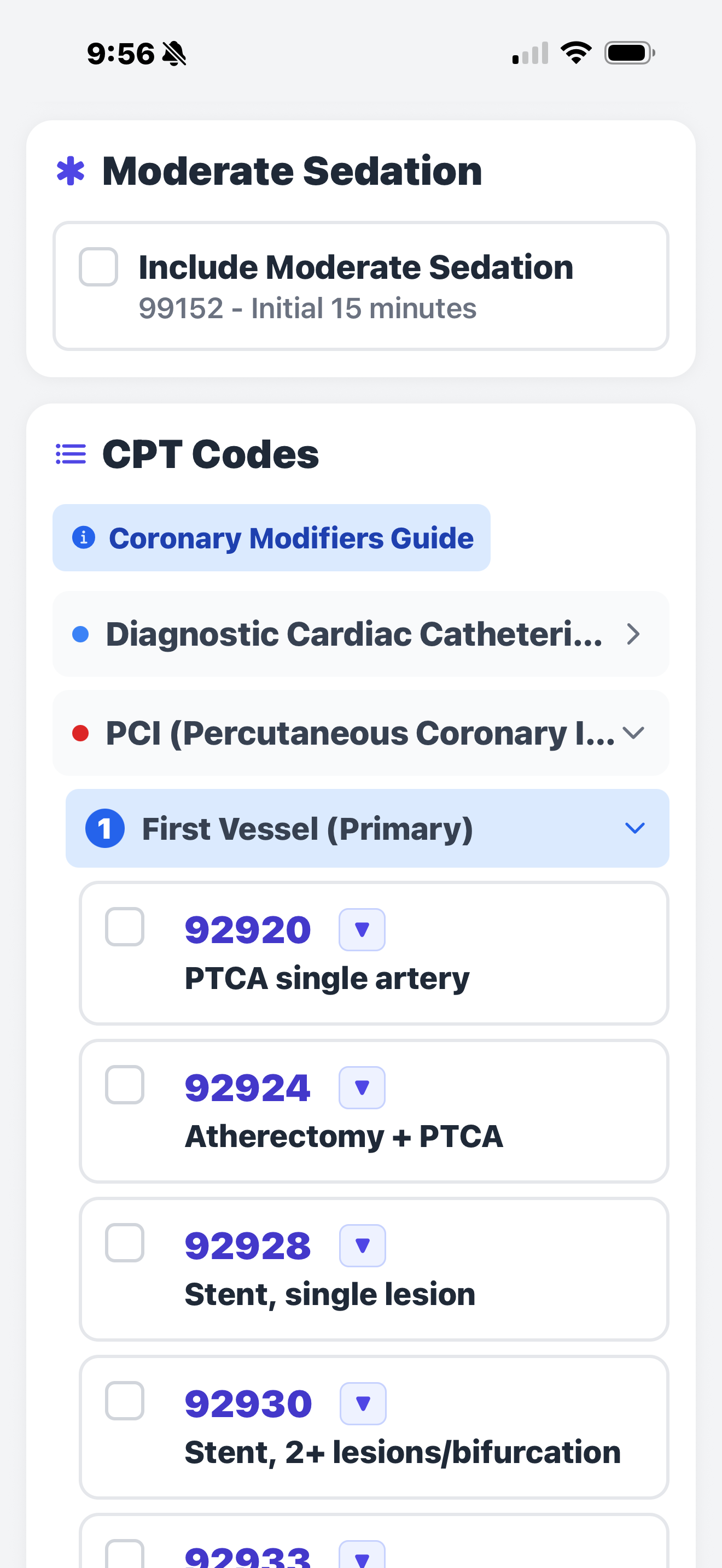Select the 92920 PTCA code label

tap(247, 928)
